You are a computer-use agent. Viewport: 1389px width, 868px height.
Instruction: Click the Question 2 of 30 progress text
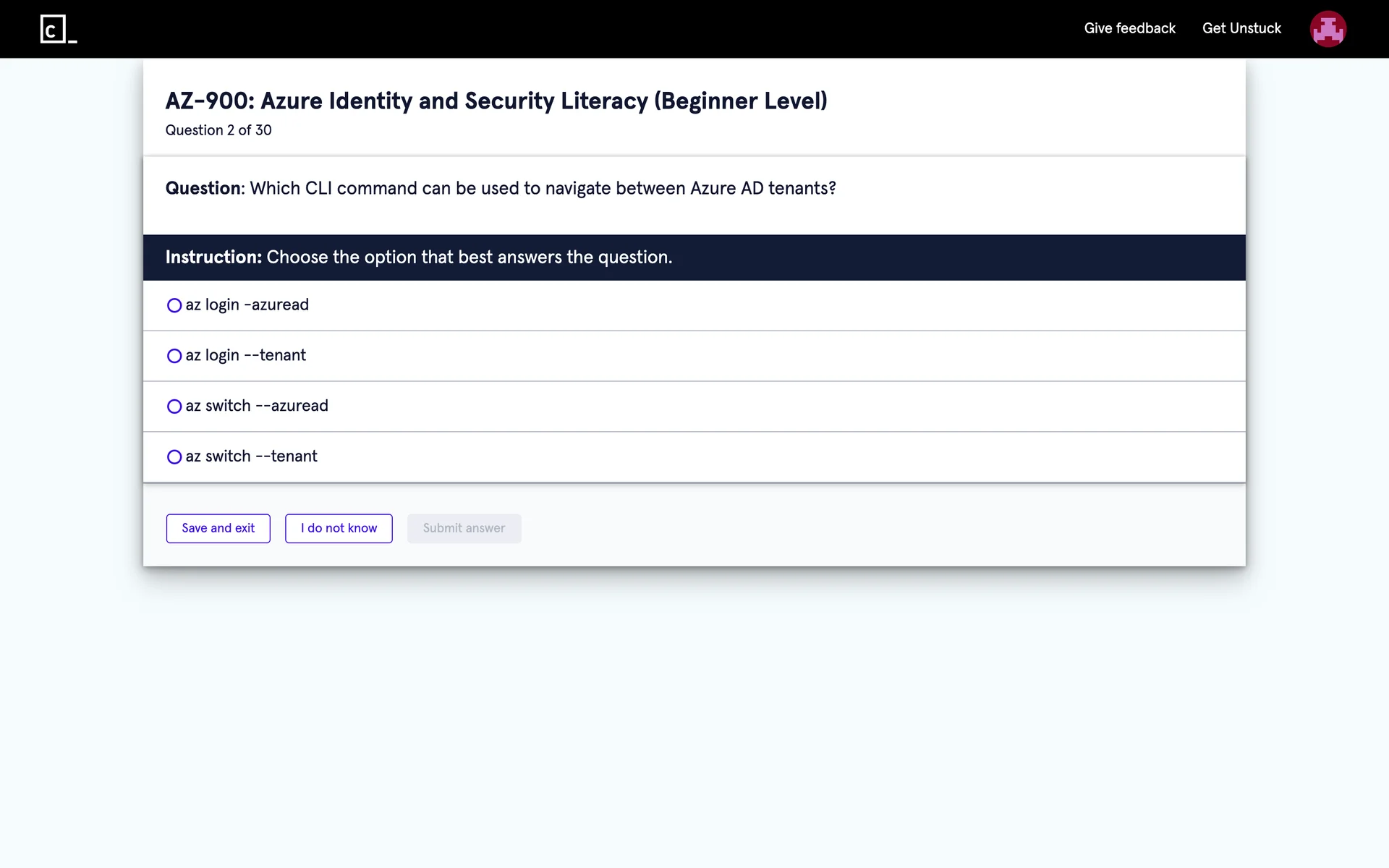click(218, 130)
